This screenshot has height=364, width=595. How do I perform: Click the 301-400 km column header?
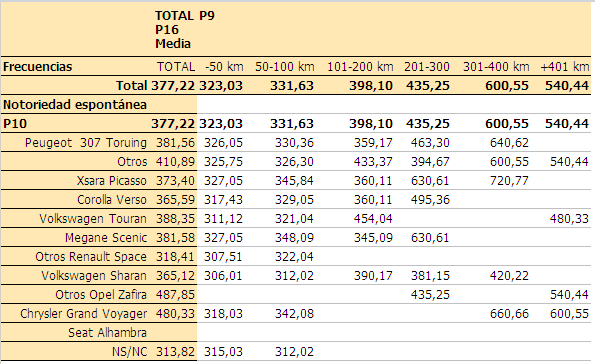click(496, 67)
